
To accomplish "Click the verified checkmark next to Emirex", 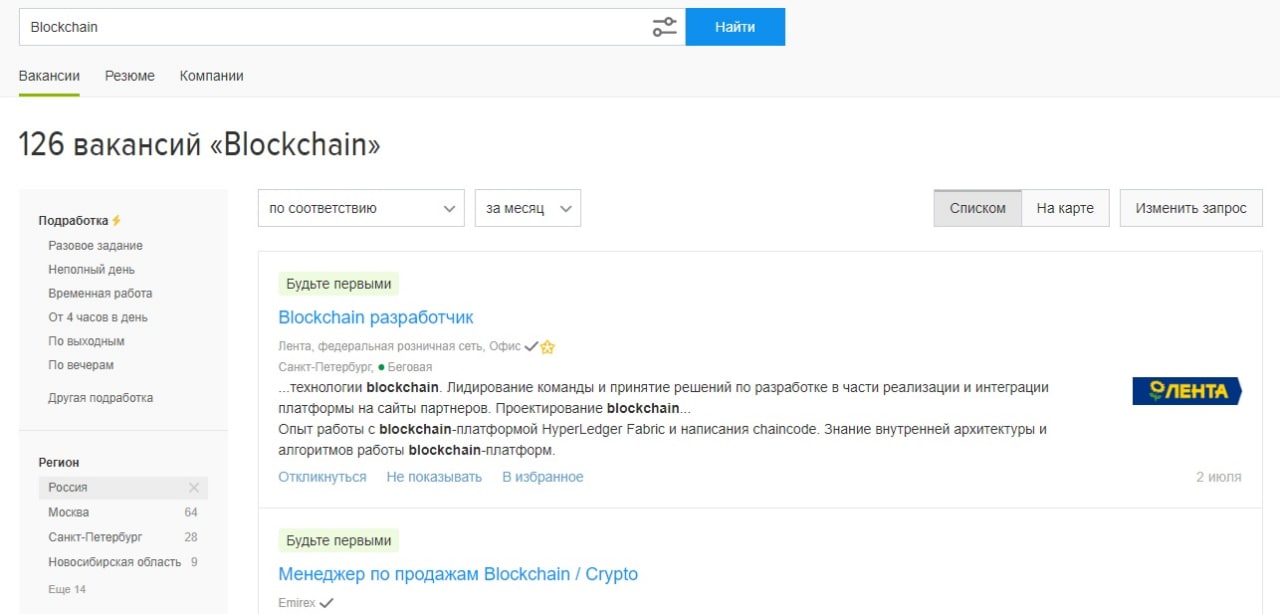I will 326,603.
